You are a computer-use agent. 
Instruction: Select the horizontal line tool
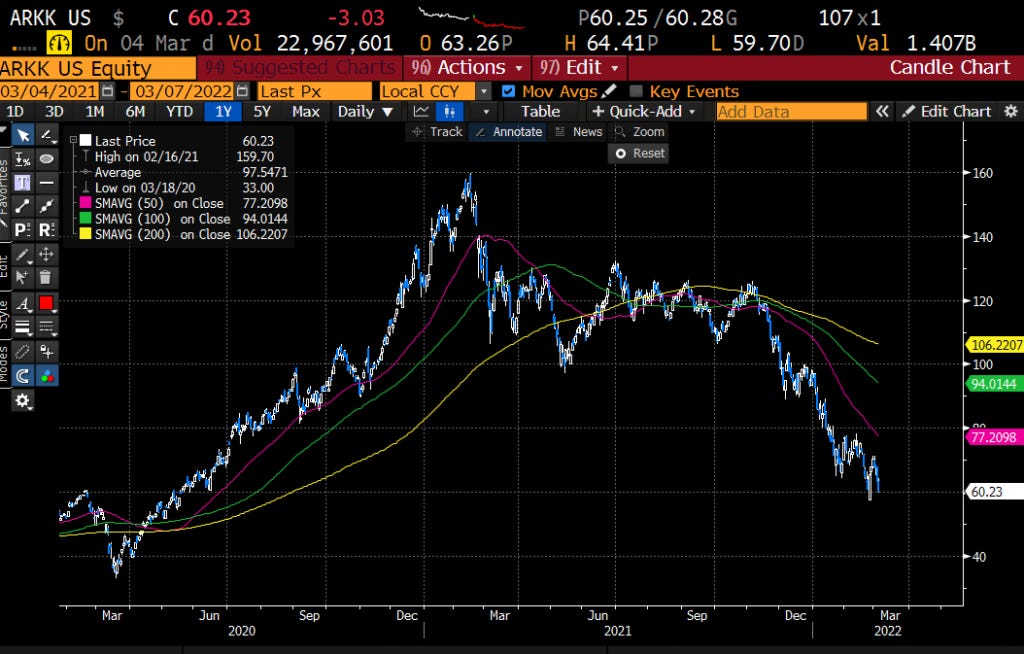[x=46, y=182]
